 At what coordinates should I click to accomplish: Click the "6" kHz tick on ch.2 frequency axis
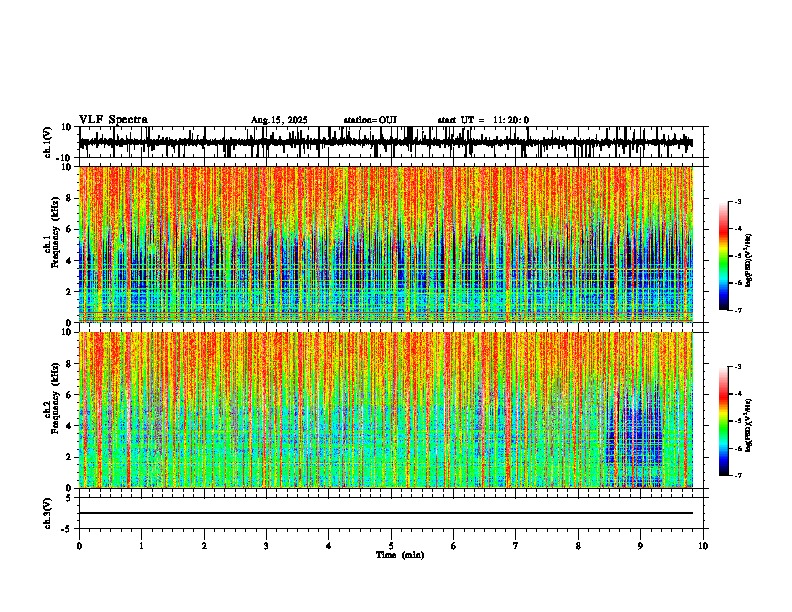click(x=70, y=395)
